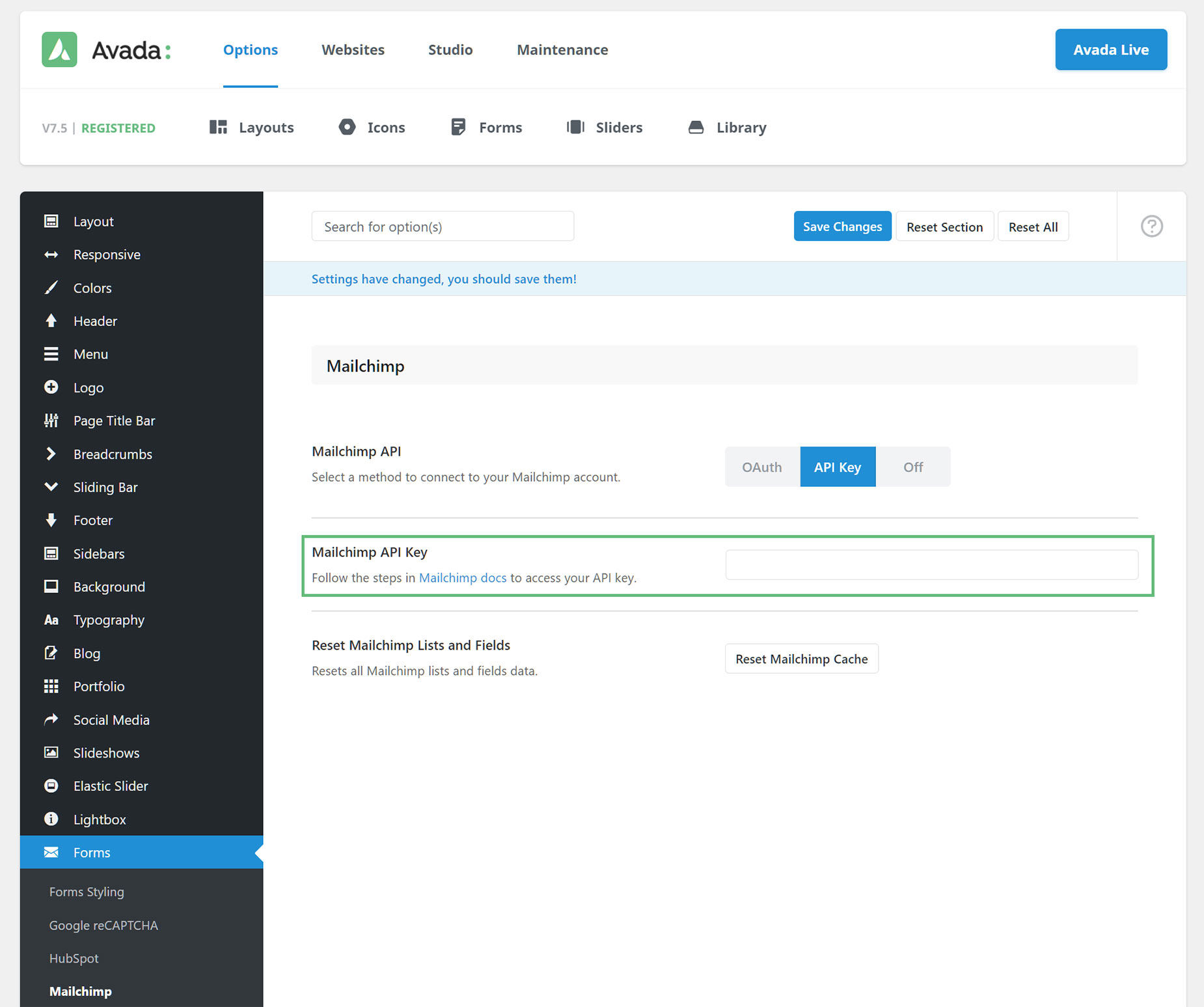The image size is (1204, 1007).
Task: Open the Layouts icon in sub-navigation
Action: 218,127
